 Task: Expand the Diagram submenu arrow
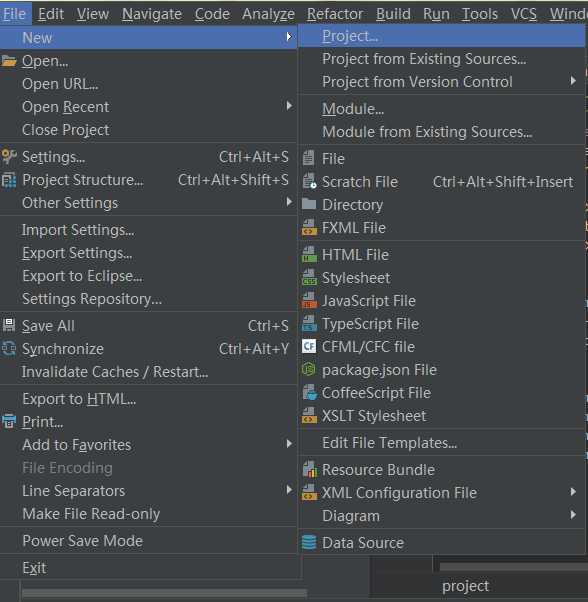(x=573, y=514)
